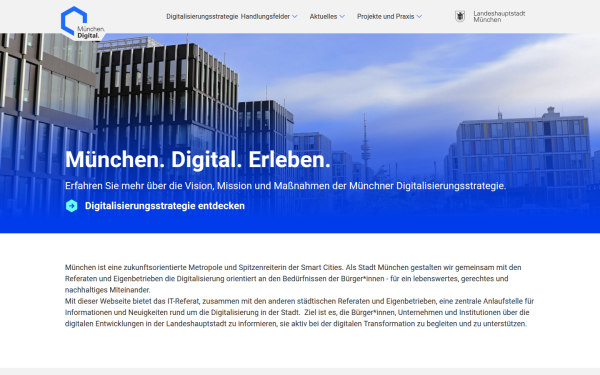Screen dimensions: 600x375
Task: Open the Handlungsfelder menu item
Action: point(265,16)
